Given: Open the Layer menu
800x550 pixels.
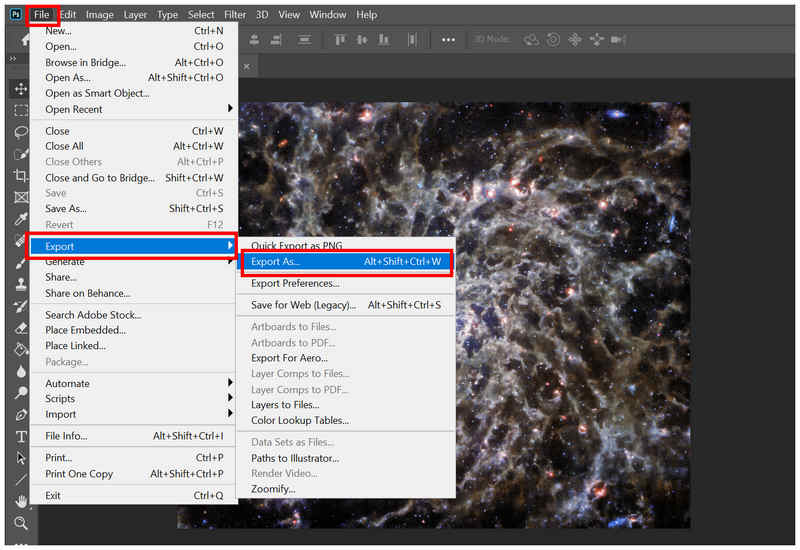Looking at the screenshot, I should point(135,15).
